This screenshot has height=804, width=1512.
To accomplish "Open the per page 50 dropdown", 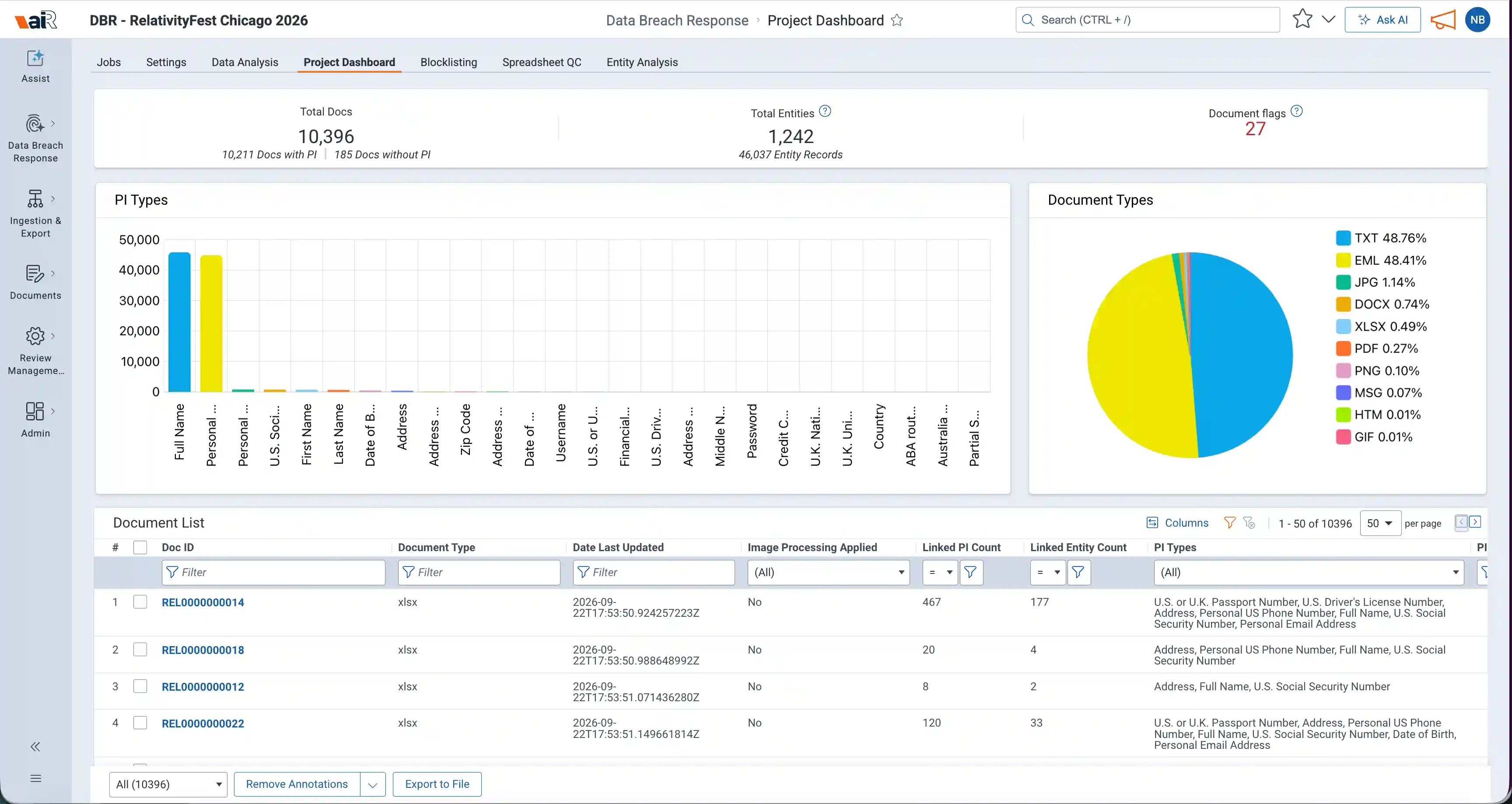I will (x=1380, y=524).
